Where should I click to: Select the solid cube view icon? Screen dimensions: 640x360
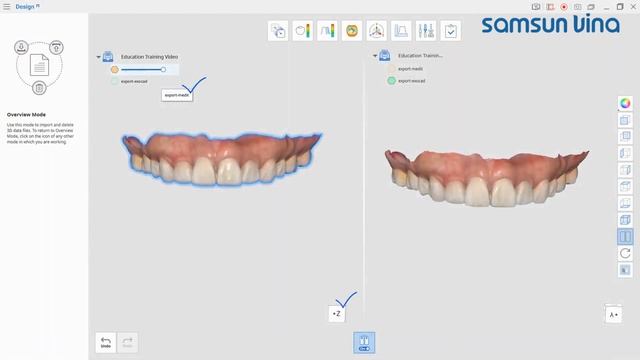[625, 220]
